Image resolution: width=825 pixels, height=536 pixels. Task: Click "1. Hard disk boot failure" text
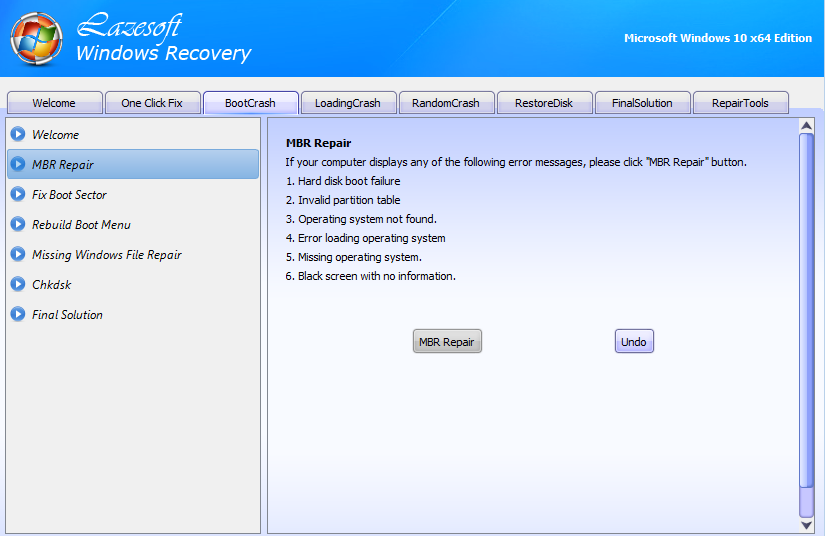pyautogui.click(x=343, y=181)
